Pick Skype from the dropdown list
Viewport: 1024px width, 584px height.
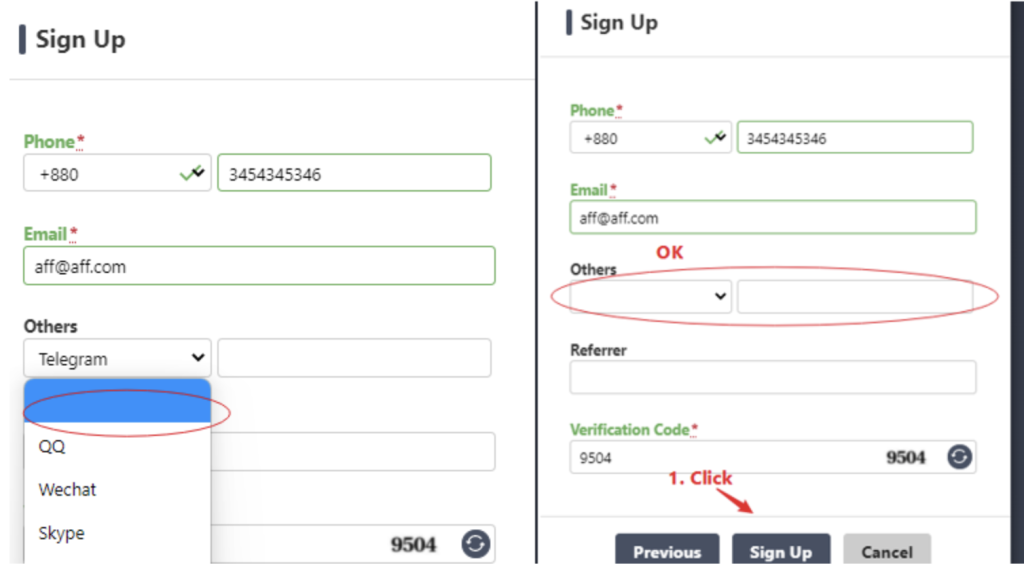62,533
